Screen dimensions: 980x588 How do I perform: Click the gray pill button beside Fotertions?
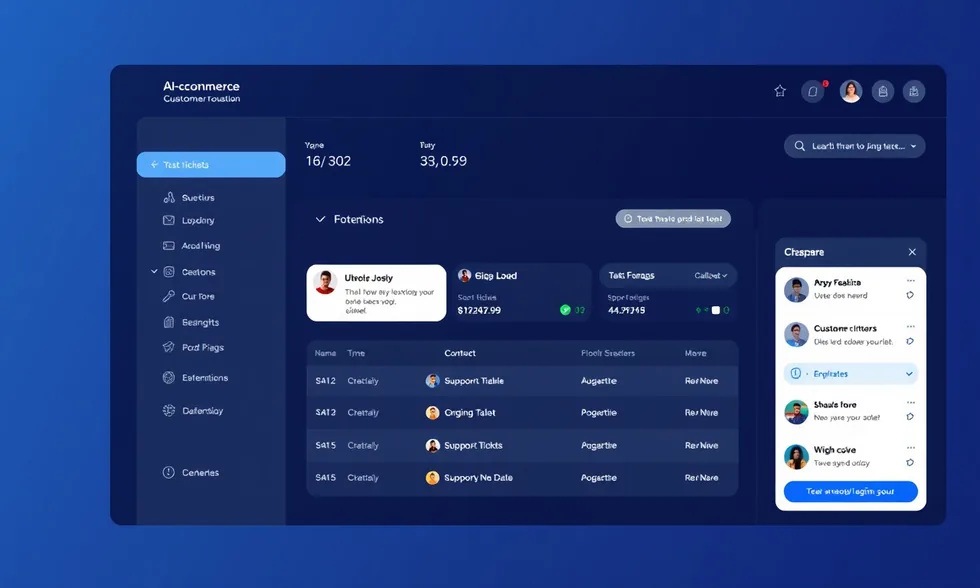pos(673,218)
